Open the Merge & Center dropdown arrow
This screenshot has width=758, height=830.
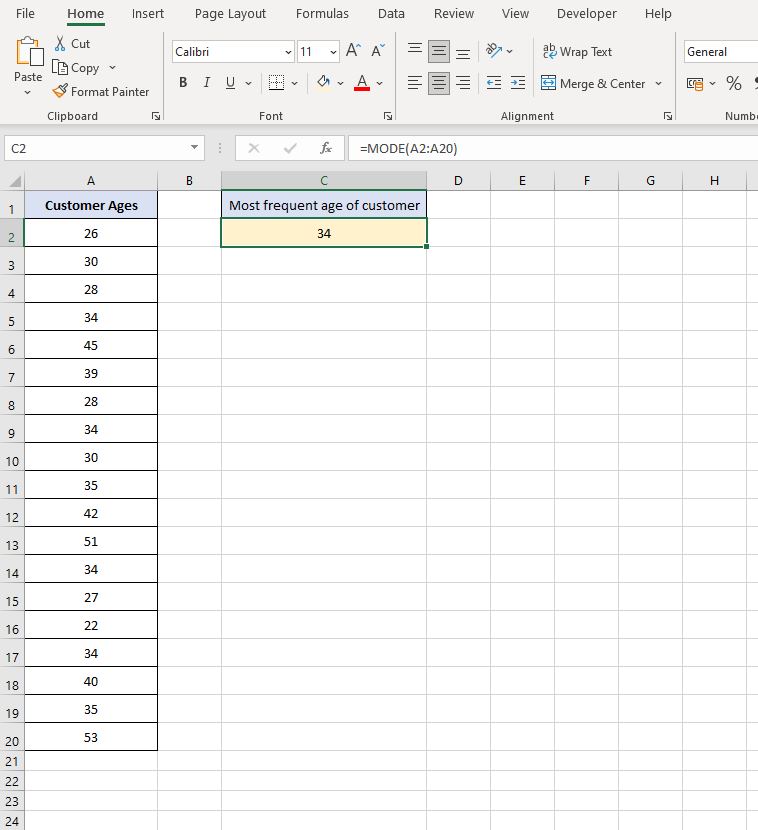[x=658, y=84]
